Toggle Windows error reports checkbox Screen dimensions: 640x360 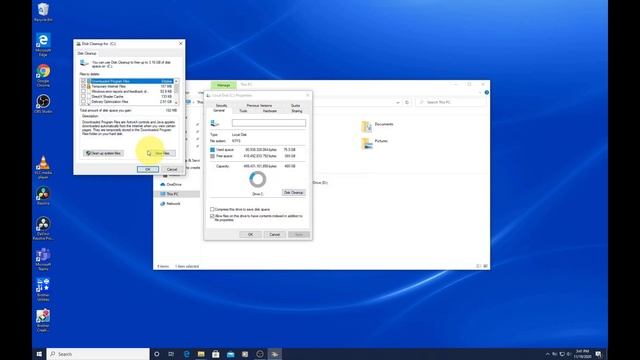84,91
